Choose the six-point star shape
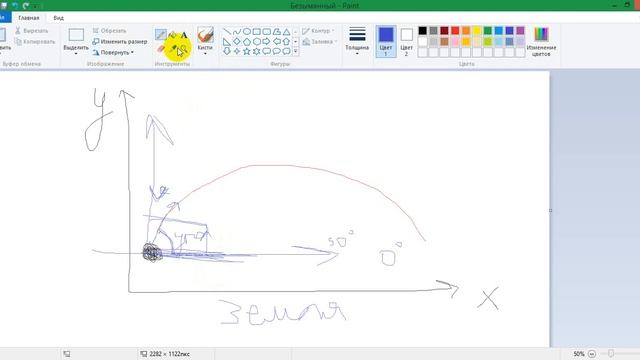 coord(257,51)
